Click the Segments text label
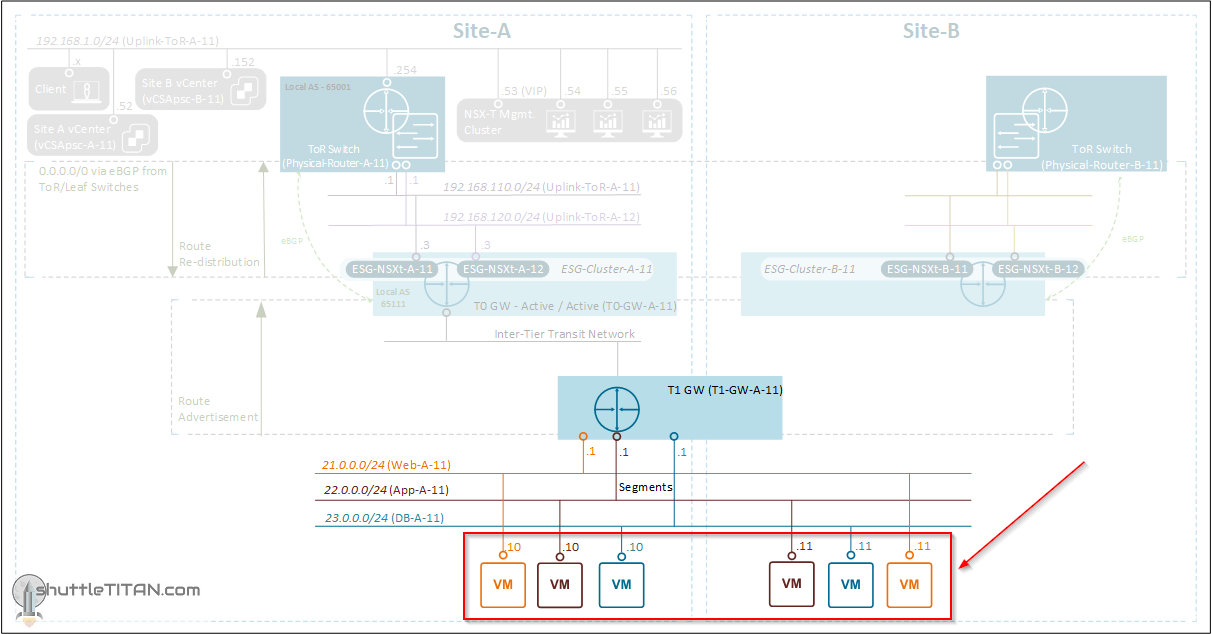The height and width of the screenshot is (634, 1212). coord(645,487)
